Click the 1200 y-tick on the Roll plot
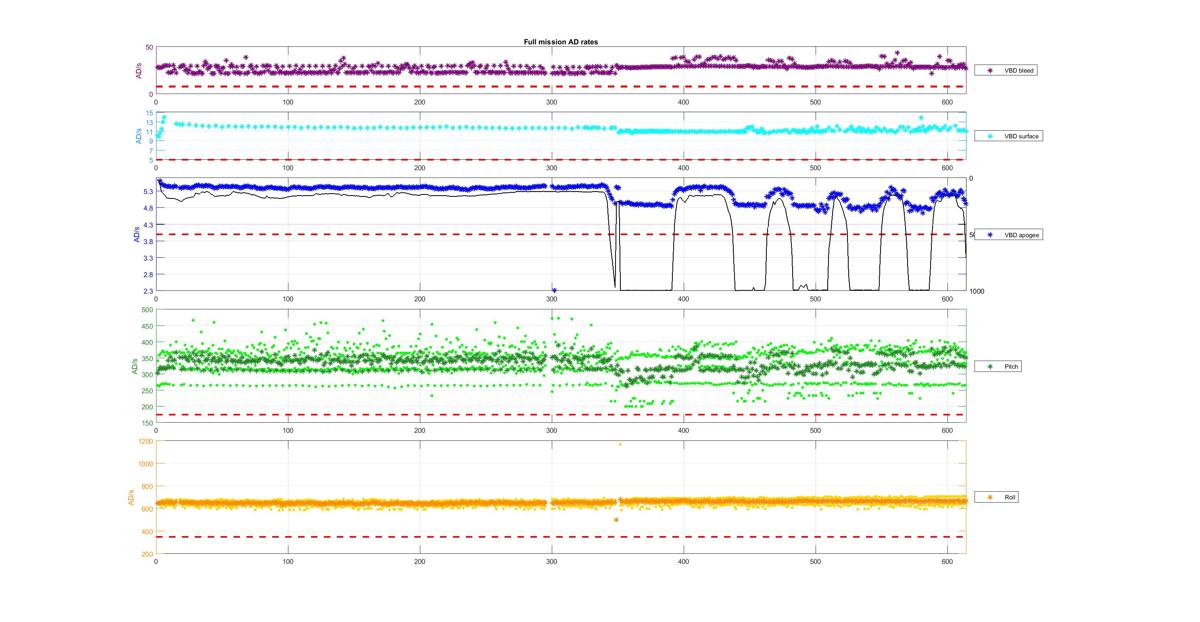 pyautogui.click(x=145, y=441)
